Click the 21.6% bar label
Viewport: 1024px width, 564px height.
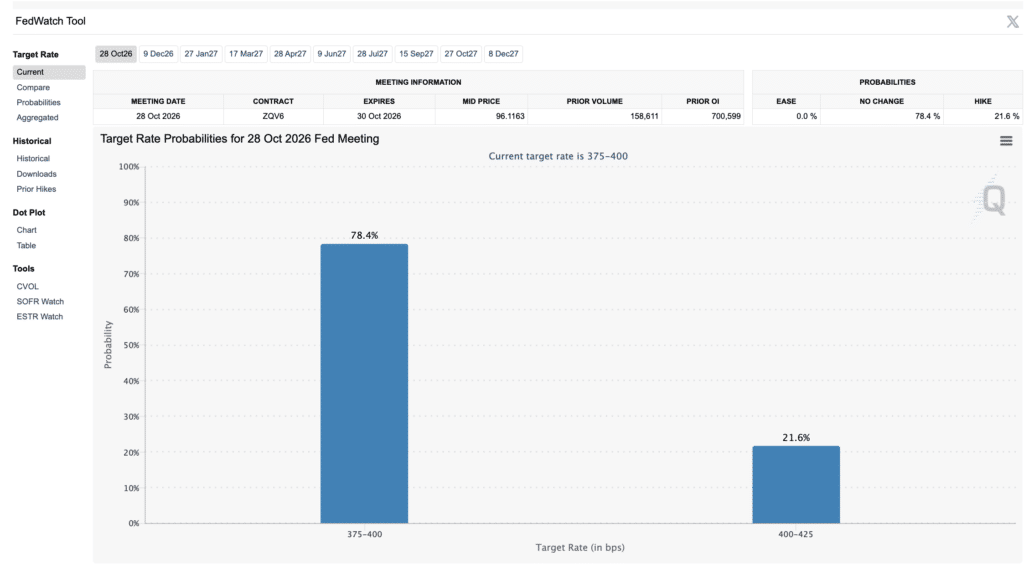(796, 438)
